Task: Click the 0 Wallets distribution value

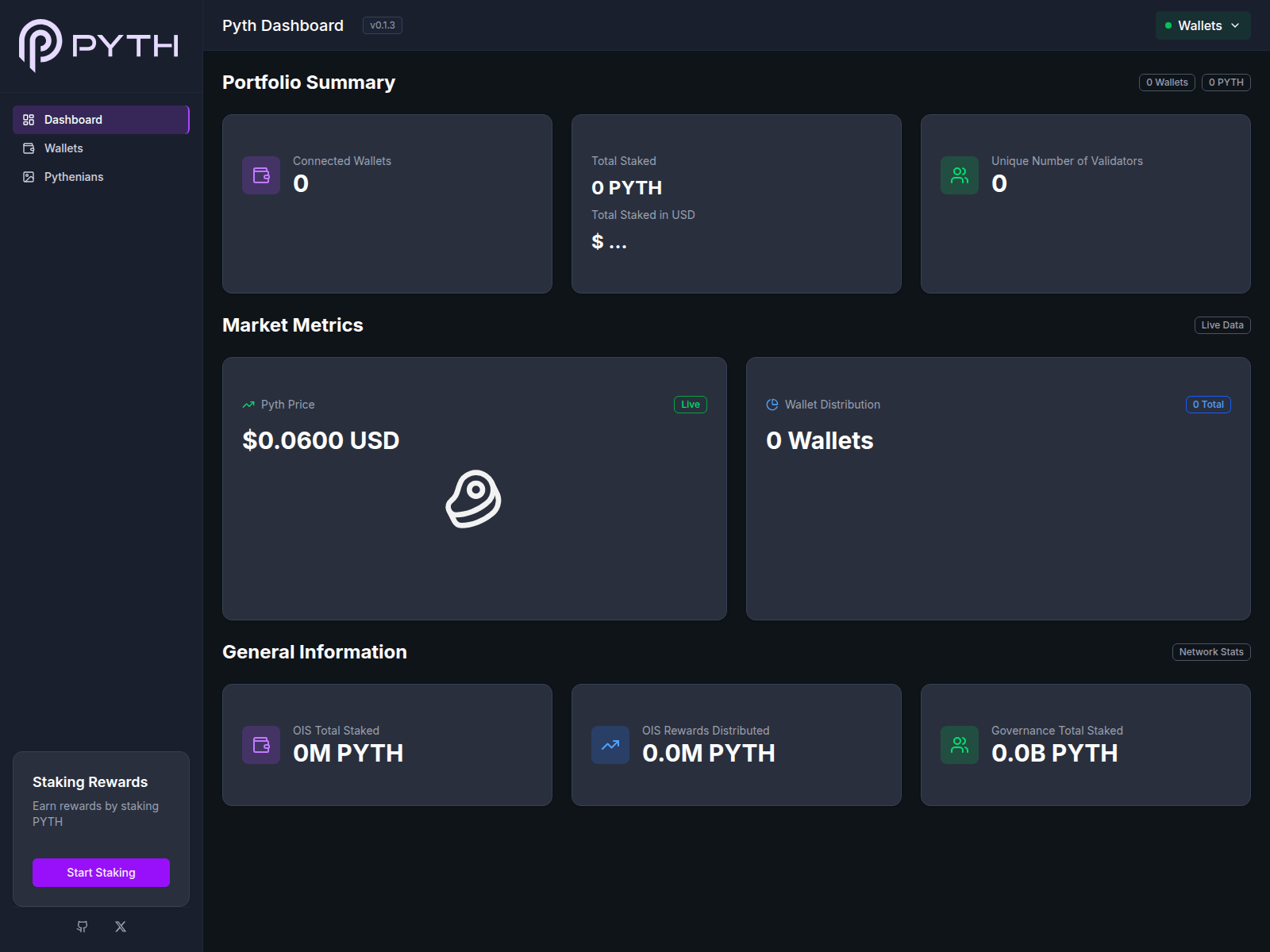Action: 820,440
